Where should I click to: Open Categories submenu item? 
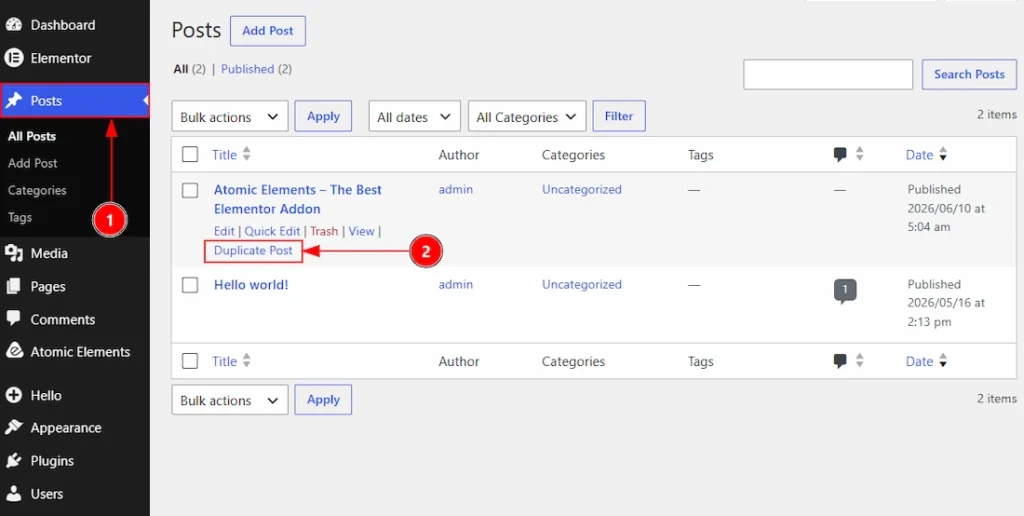point(37,190)
